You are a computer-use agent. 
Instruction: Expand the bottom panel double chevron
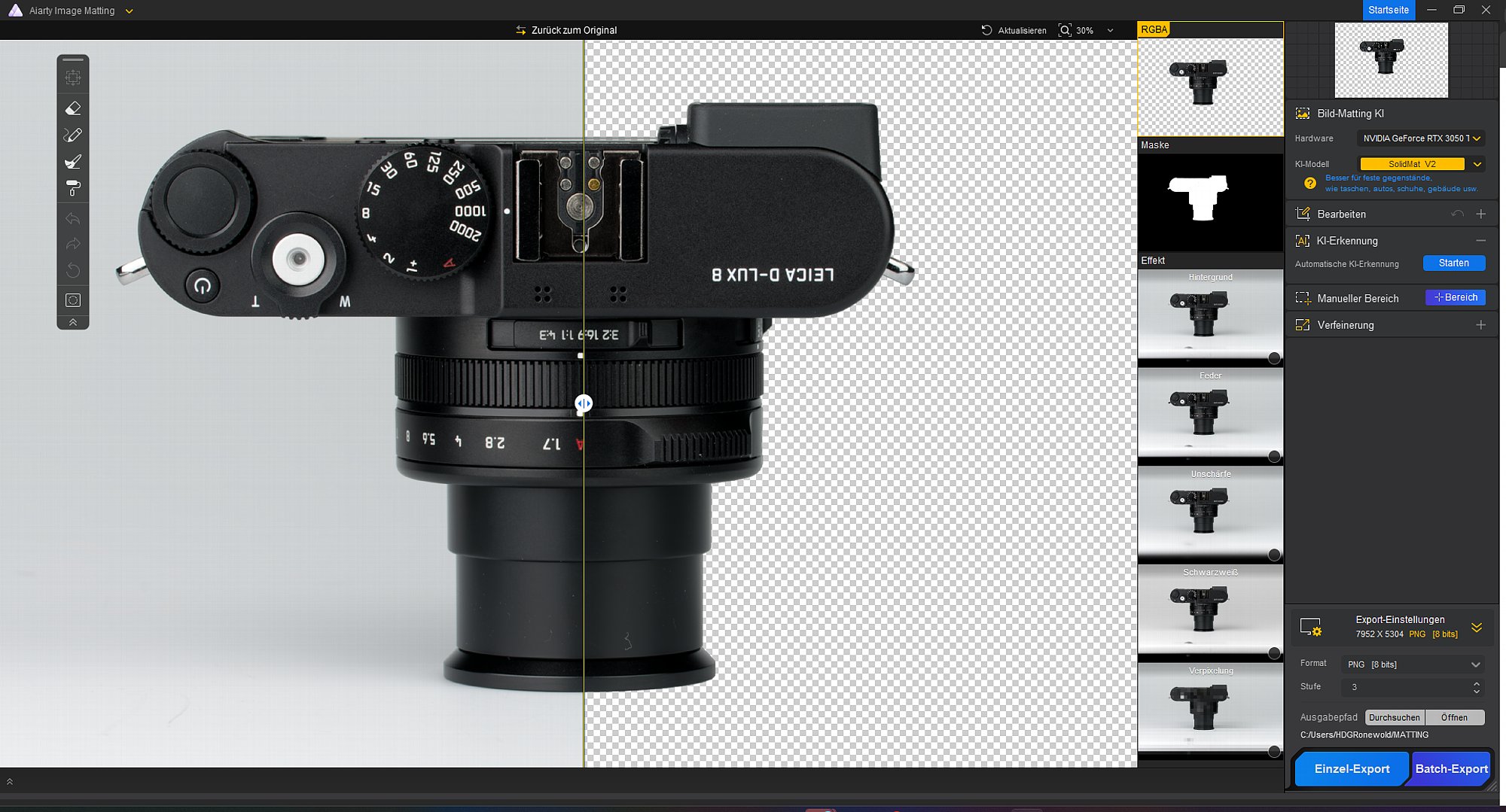pyautogui.click(x=10, y=781)
